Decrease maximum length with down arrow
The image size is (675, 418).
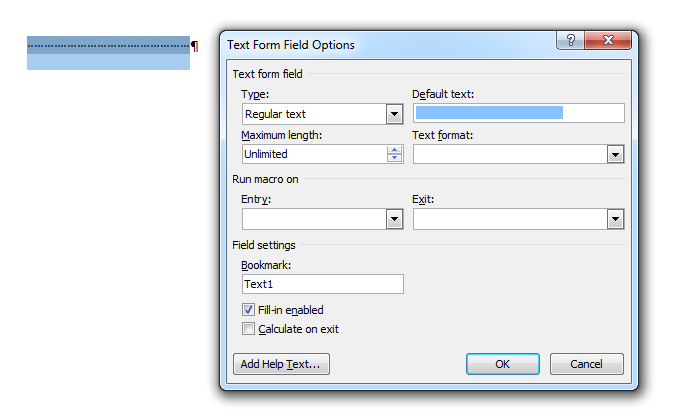(394, 158)
